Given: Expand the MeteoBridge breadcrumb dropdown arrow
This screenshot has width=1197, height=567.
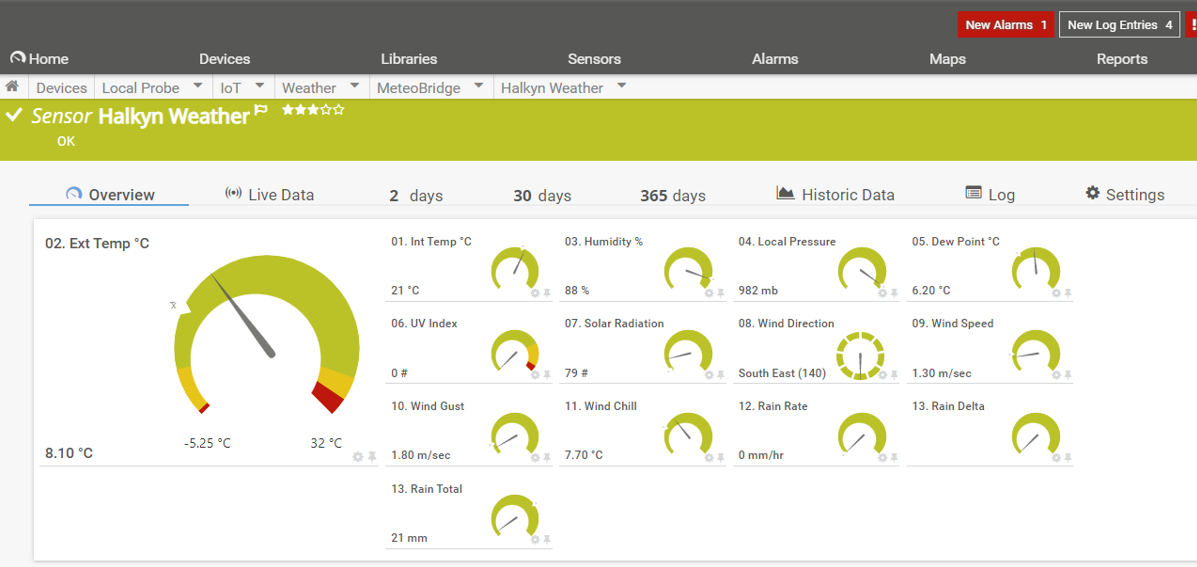Looking at the screenshot, I should click(478, 87).
